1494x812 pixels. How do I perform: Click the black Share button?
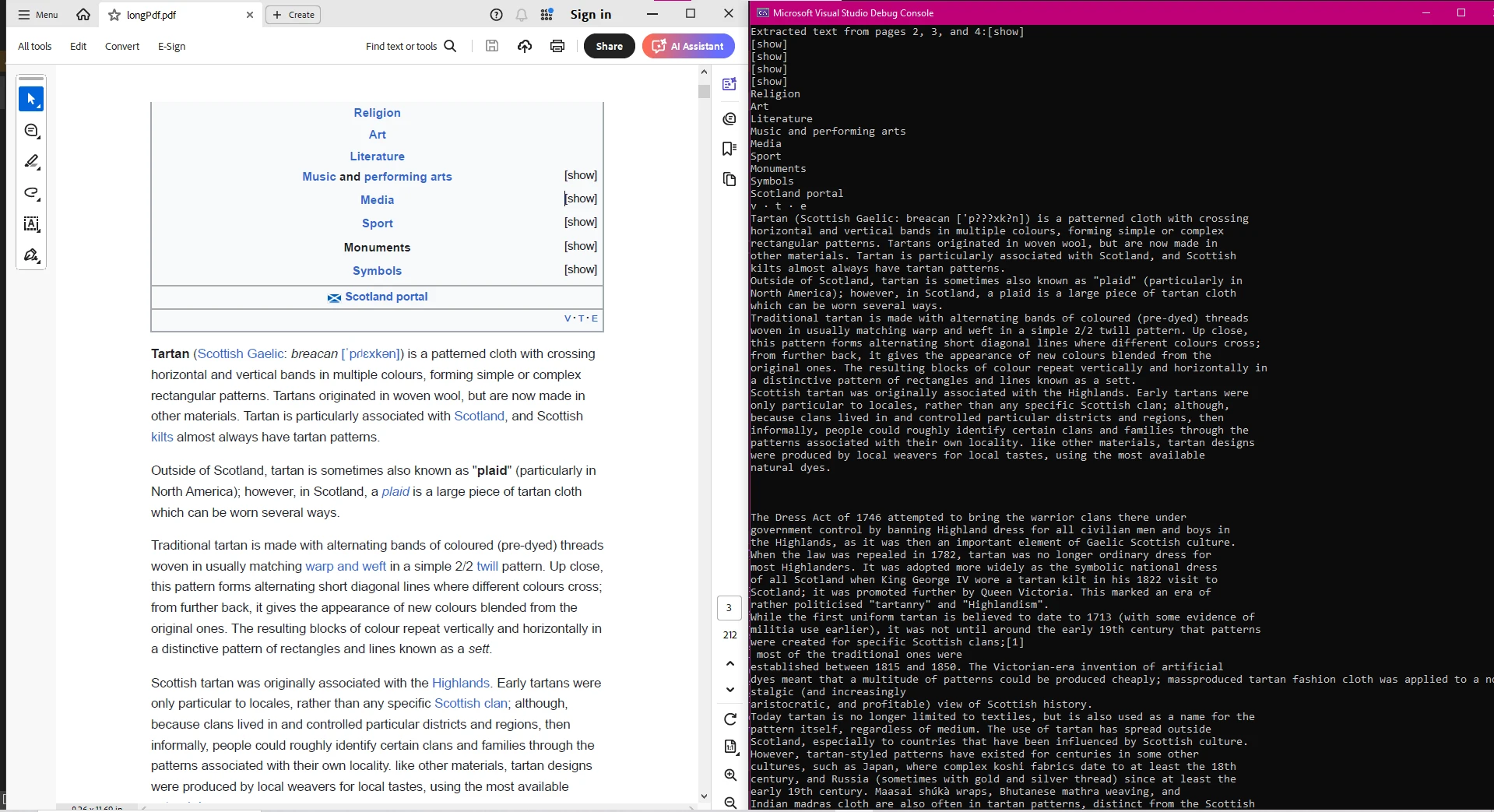pyautogui.click(x=609, y=46)
